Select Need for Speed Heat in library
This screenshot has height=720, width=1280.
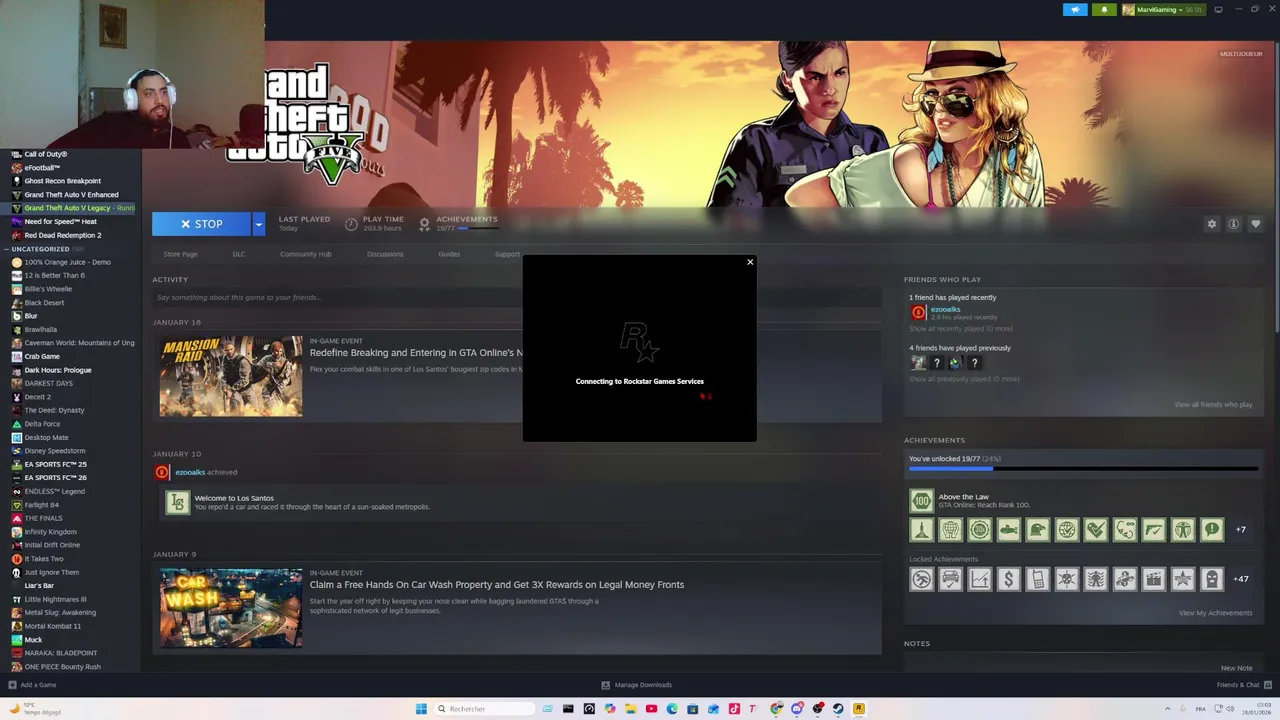(60, 222)
